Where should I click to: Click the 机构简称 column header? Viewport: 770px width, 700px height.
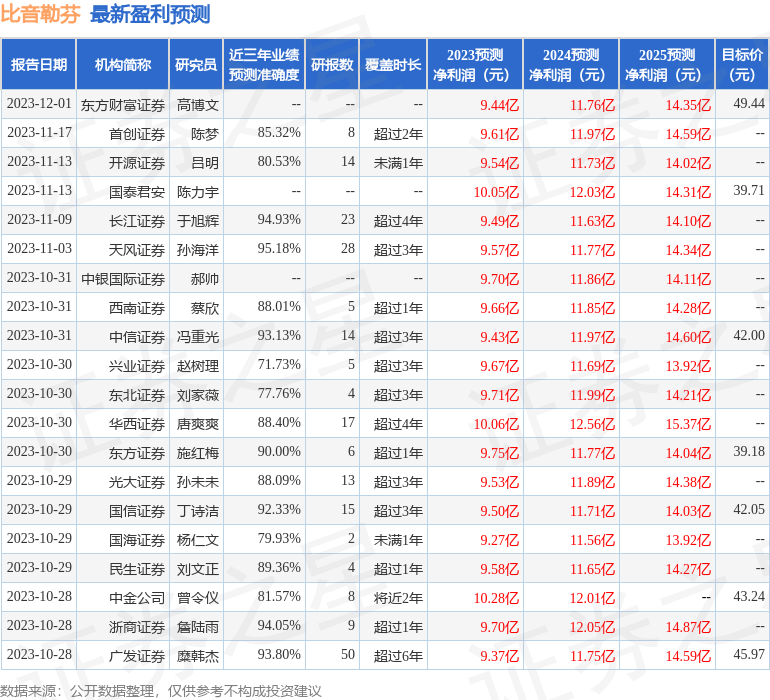tap(122, 64)
